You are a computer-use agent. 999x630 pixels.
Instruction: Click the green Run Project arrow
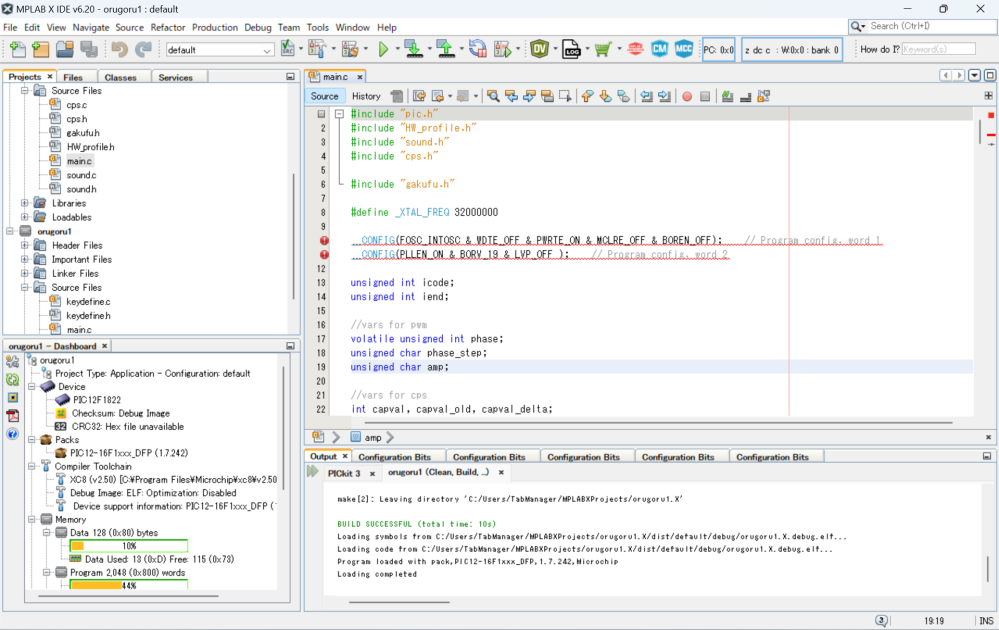coord(383,49)
